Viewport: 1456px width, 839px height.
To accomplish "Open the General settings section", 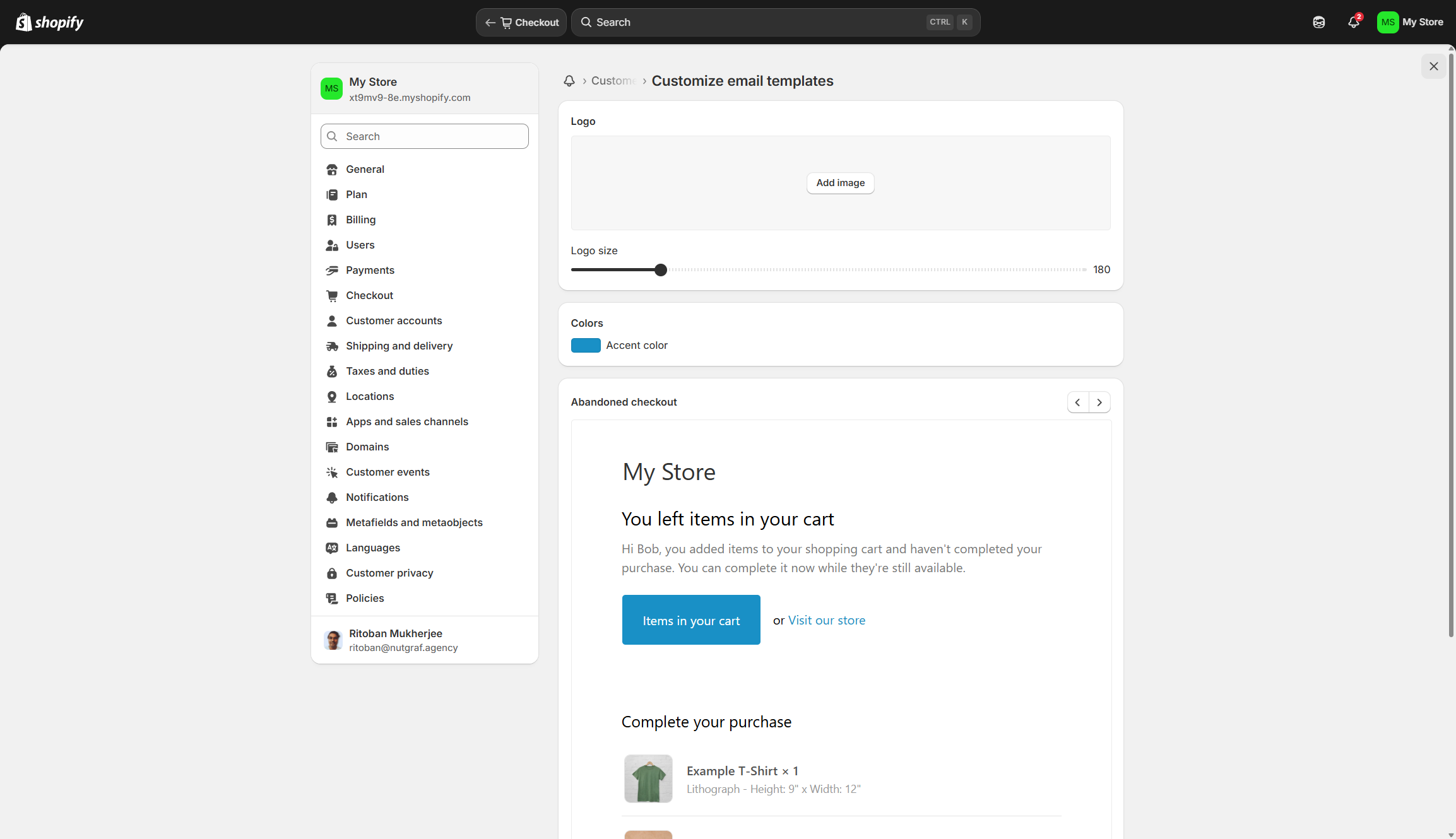I will point(365,169).
